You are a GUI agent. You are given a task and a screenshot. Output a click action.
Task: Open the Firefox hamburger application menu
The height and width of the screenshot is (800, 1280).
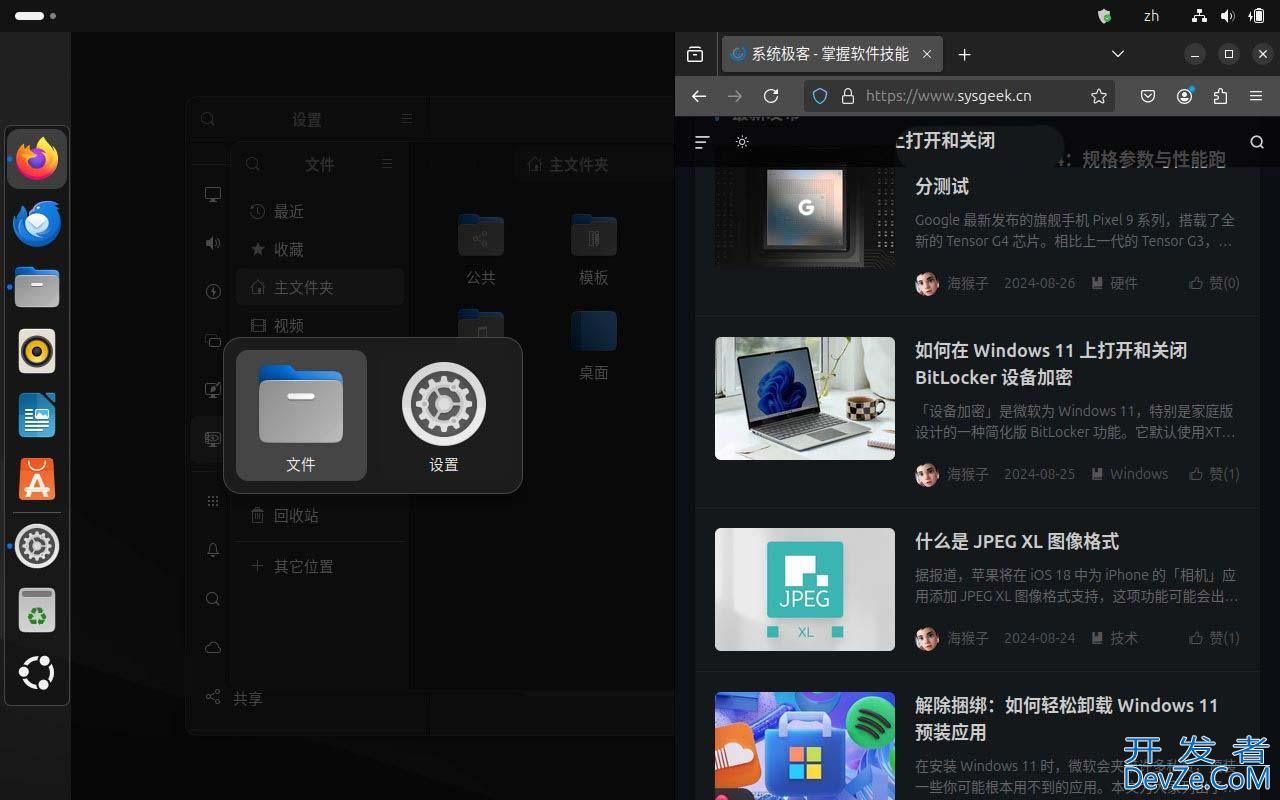click(1256, 96)
